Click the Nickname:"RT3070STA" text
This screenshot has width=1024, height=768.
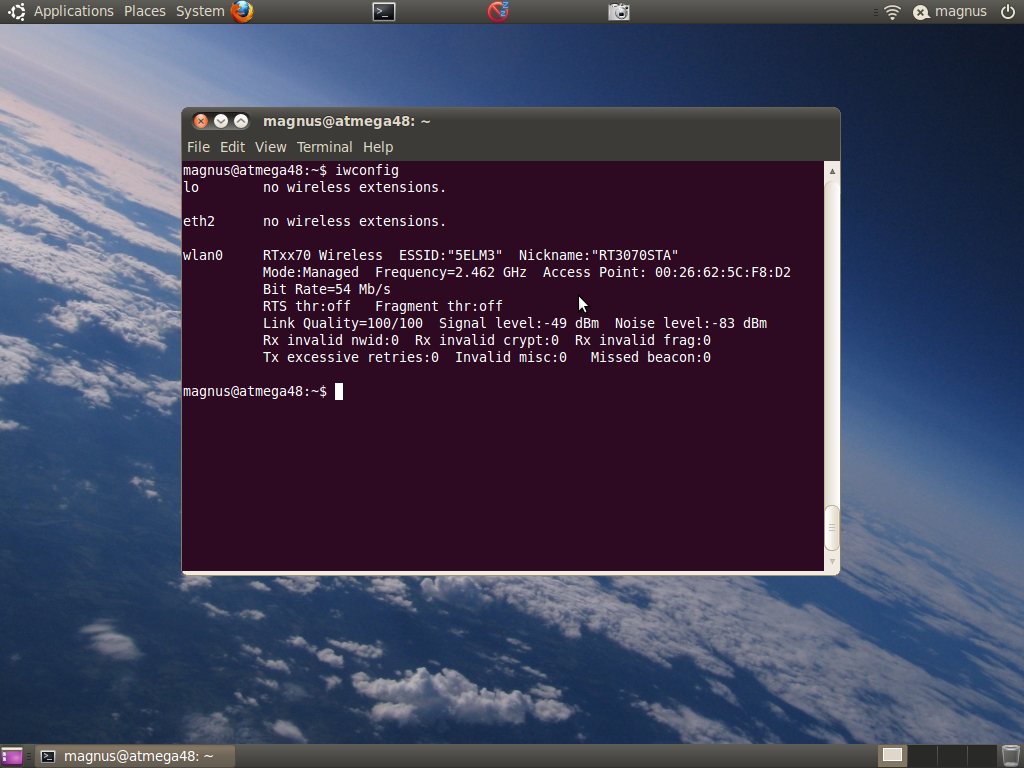tap(599, 255)
